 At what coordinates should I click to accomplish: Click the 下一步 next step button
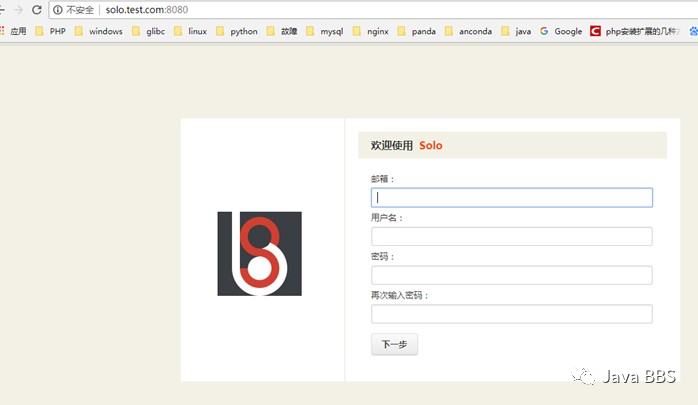(394, 344)
